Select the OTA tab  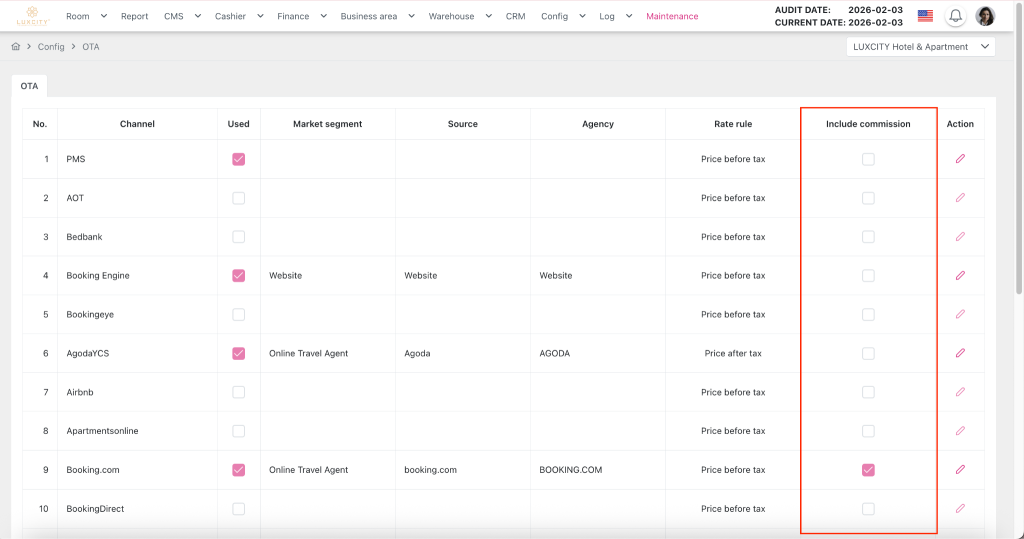(x=29, y=86)
